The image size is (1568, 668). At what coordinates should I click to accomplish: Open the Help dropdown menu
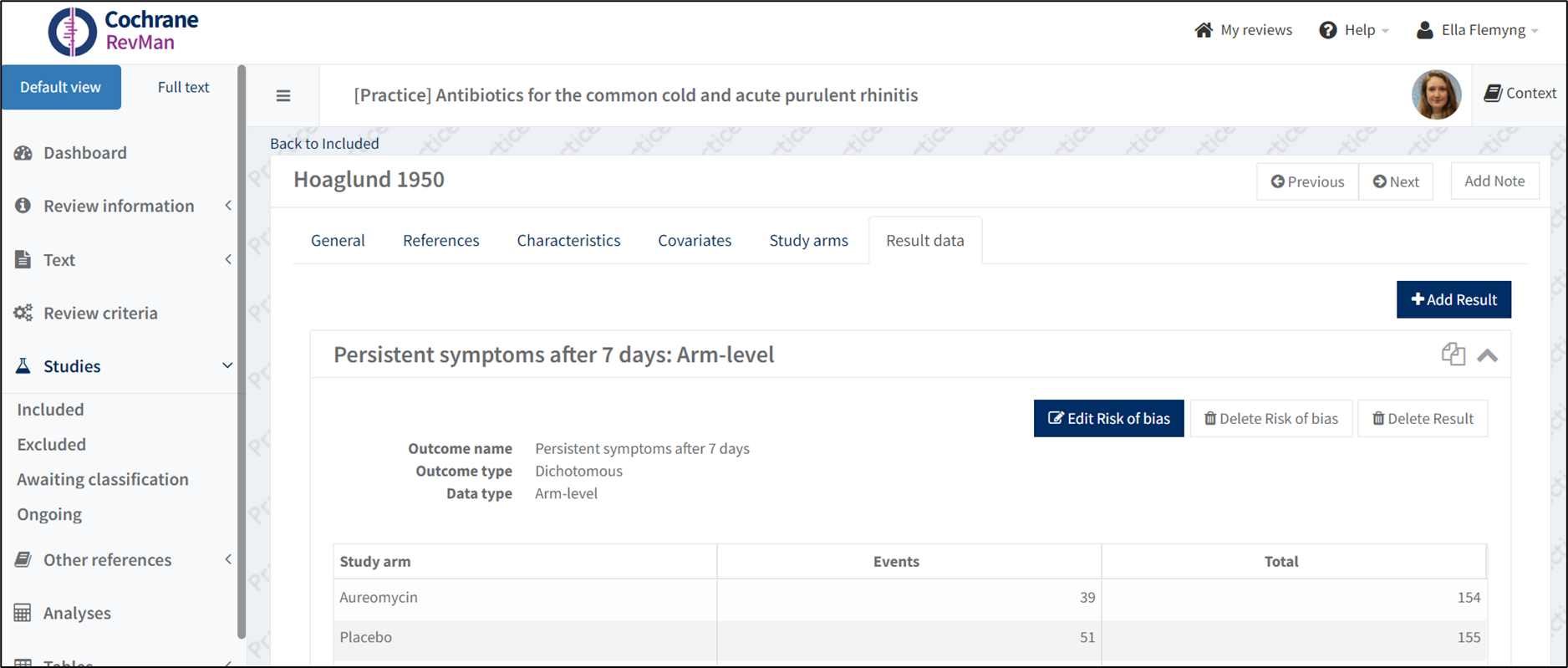tap(1354, 30)
